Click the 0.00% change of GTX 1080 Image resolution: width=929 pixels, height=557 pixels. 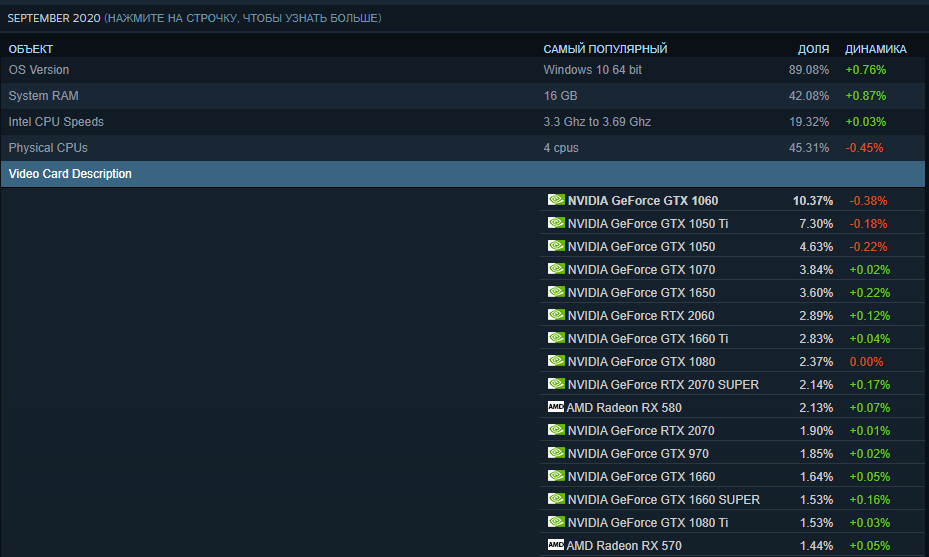coord(866,361)
